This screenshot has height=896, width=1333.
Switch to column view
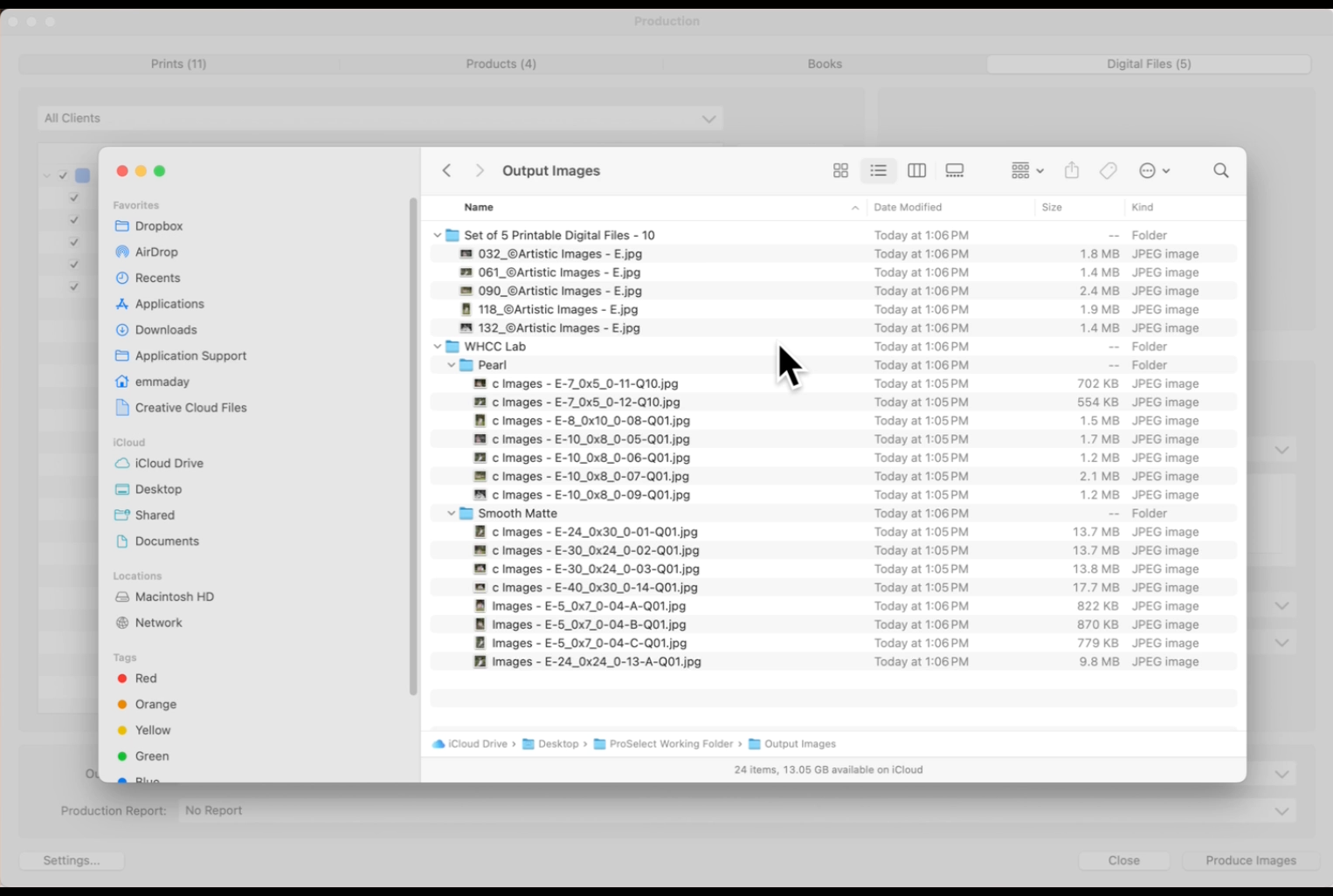click(916, 171)
